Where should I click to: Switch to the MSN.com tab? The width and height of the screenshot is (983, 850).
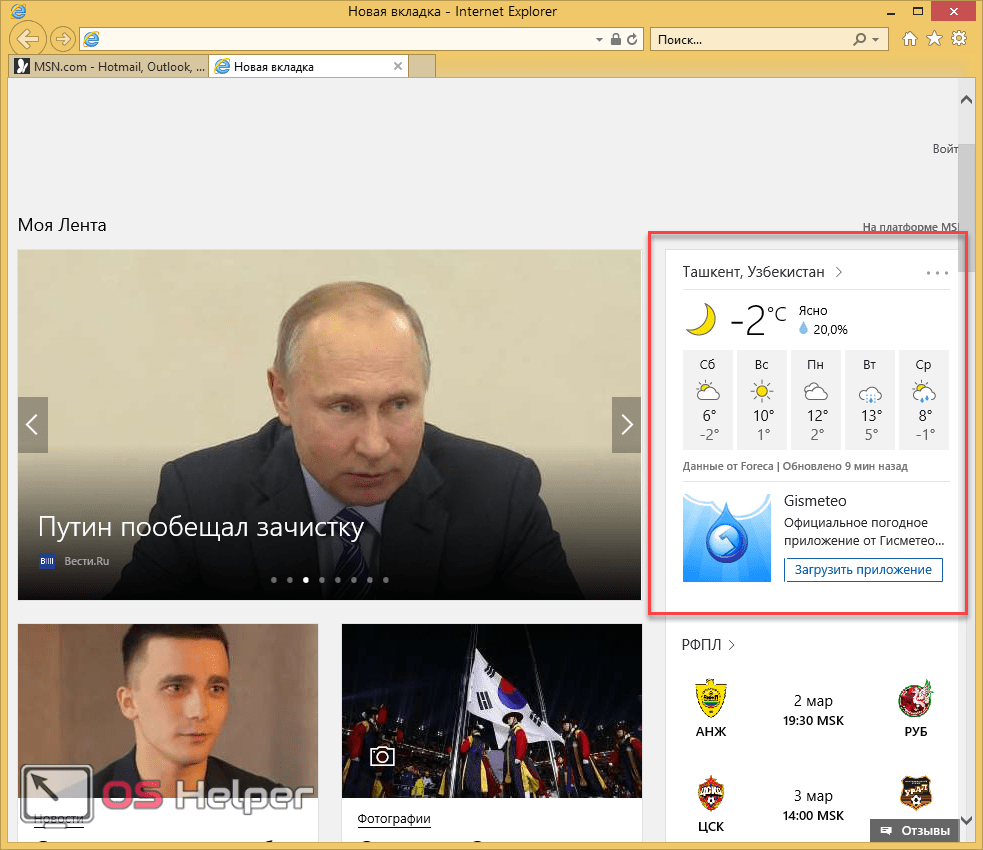(x=108, y=67)
